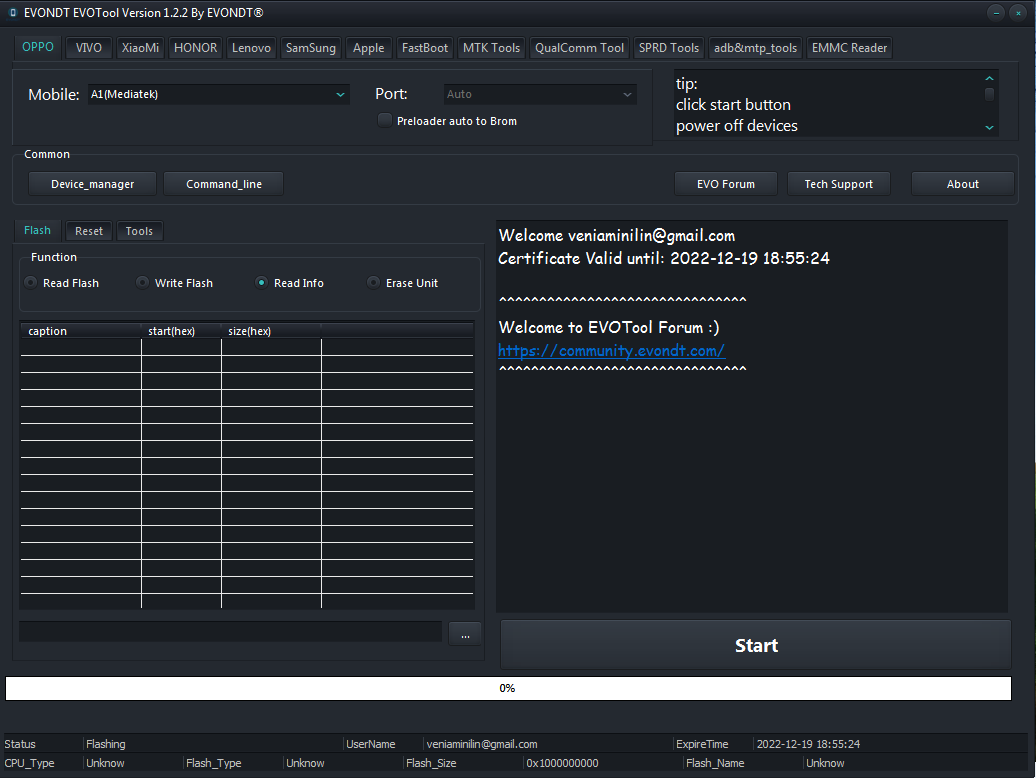Open the MTK Tools tab
Image resolution: width=1036 pixels, height=778 pixels.
pos(491,48)
